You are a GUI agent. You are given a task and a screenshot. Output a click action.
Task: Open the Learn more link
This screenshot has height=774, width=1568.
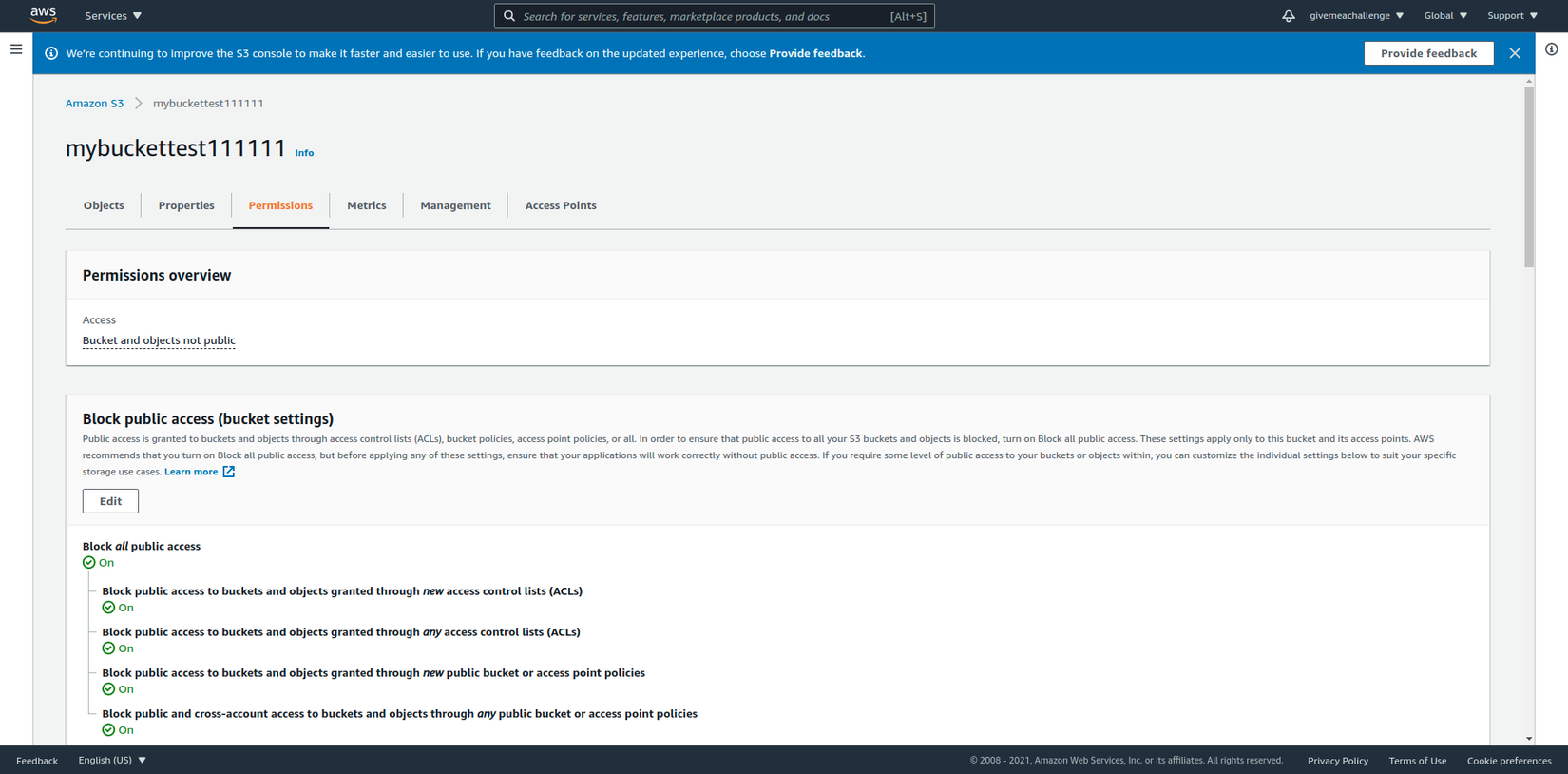(x=191, y=472)
